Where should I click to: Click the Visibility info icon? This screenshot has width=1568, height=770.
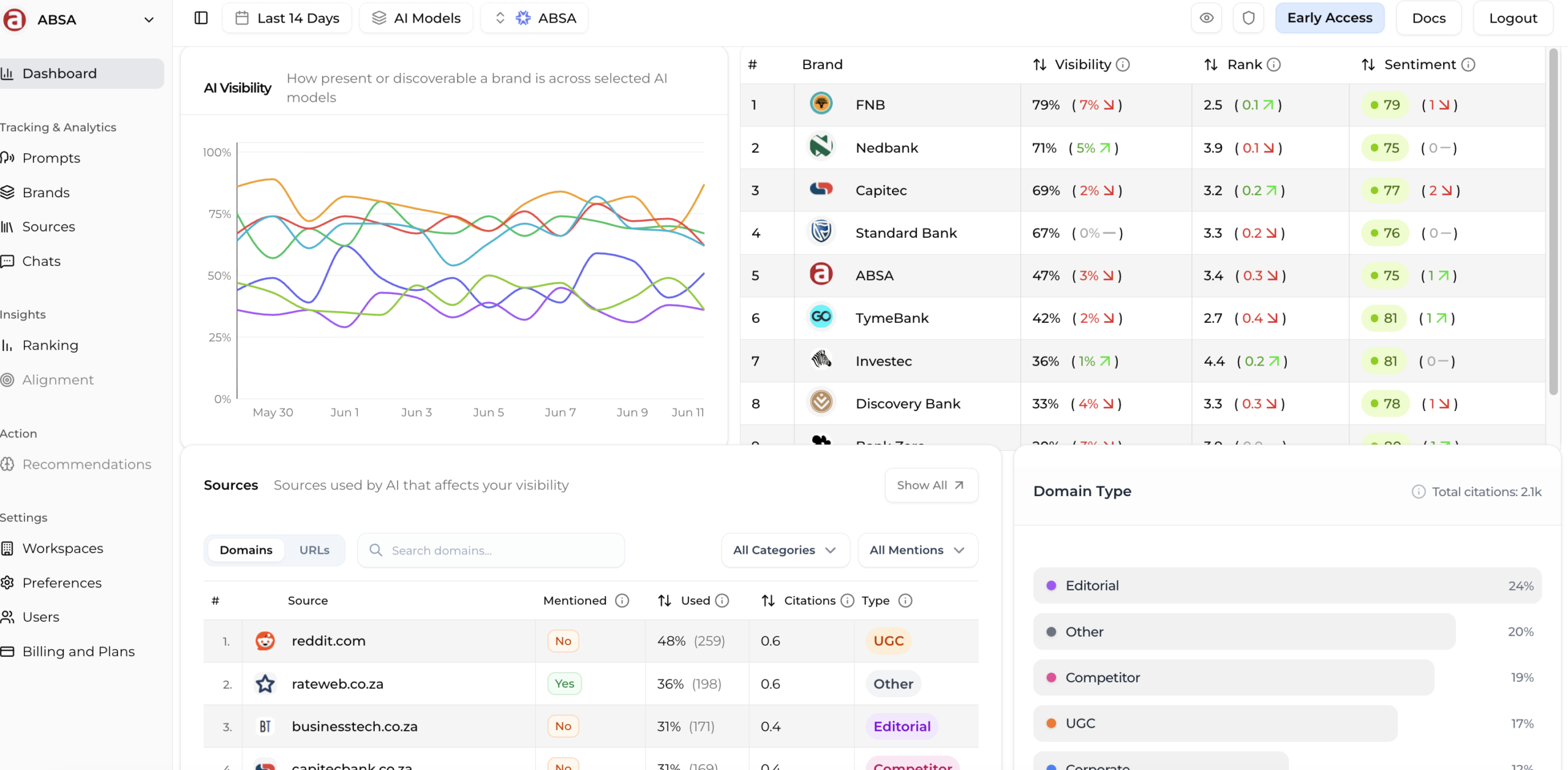tap(1123, 64)
